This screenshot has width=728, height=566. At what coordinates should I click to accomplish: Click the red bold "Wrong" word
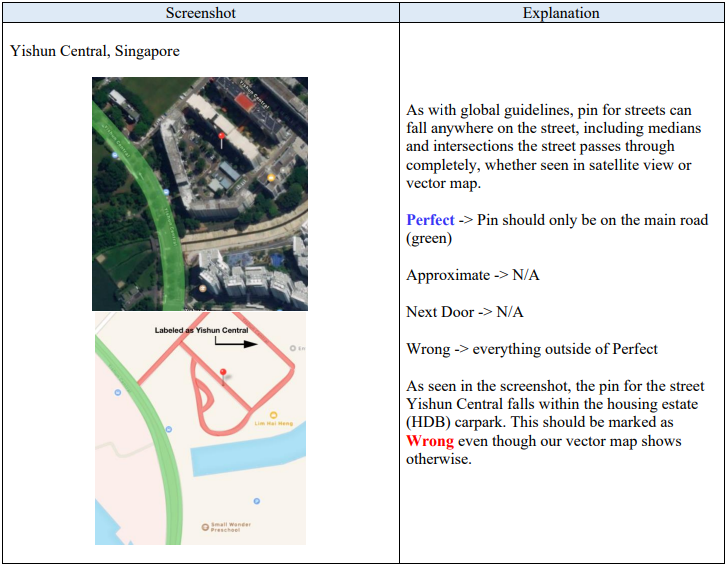point(429,441)
